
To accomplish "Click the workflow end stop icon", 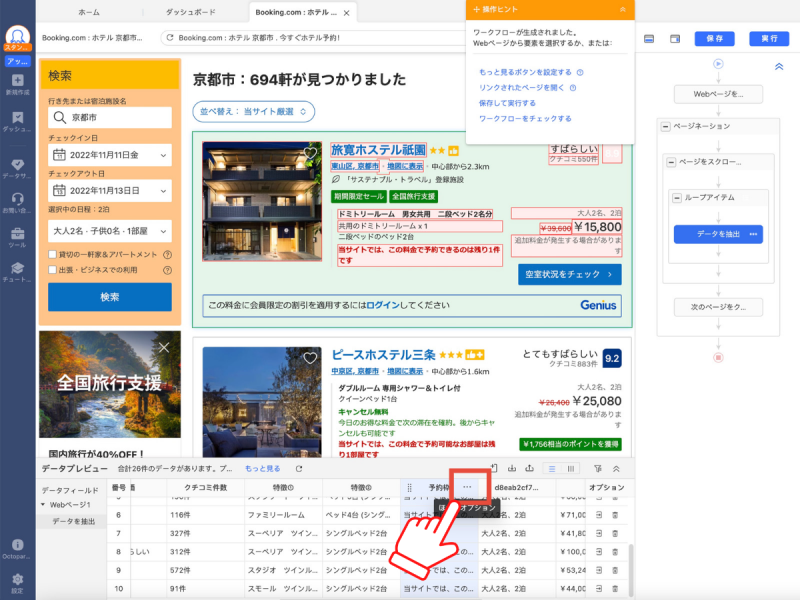I will click(x=718, y=357).
